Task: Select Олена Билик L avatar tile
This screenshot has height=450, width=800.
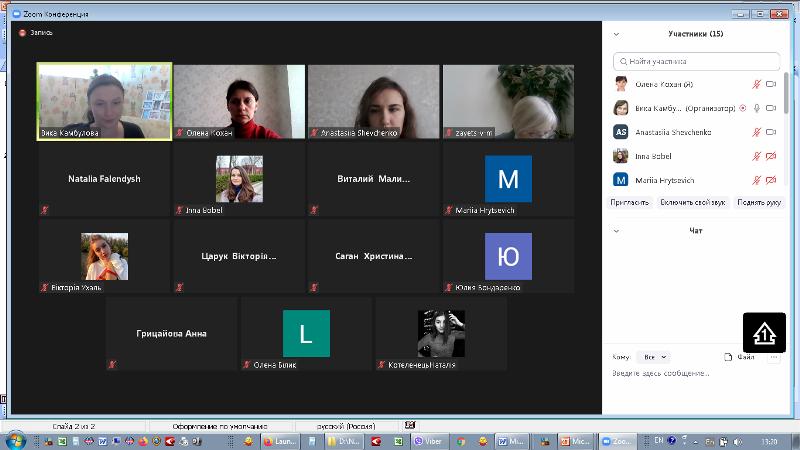Action: coord(306,334)
